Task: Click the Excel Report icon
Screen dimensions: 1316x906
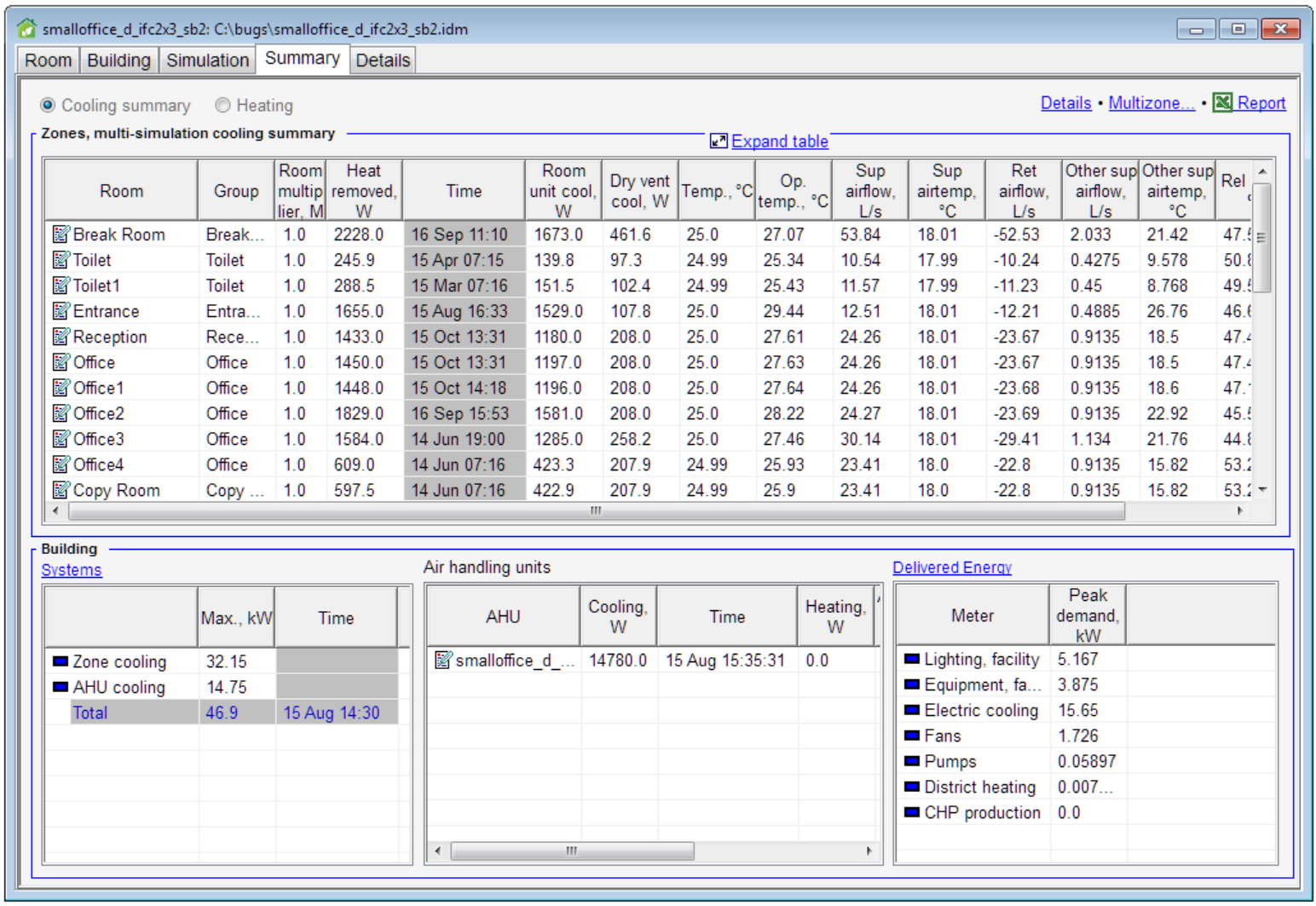Action: pyautogui.click(x=1222, y=103)
